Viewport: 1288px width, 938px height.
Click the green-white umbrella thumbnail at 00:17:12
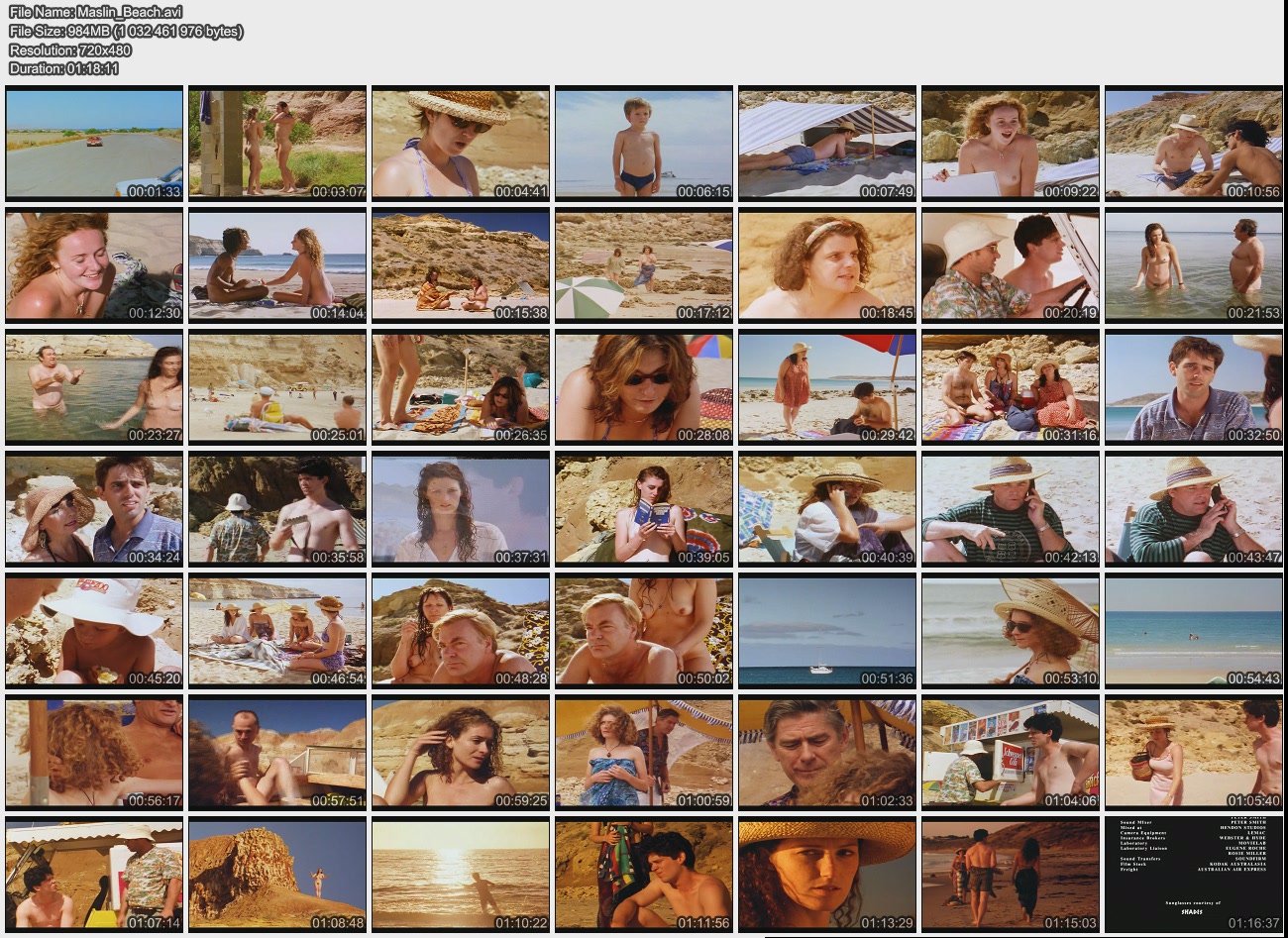[x=644, y=265]
